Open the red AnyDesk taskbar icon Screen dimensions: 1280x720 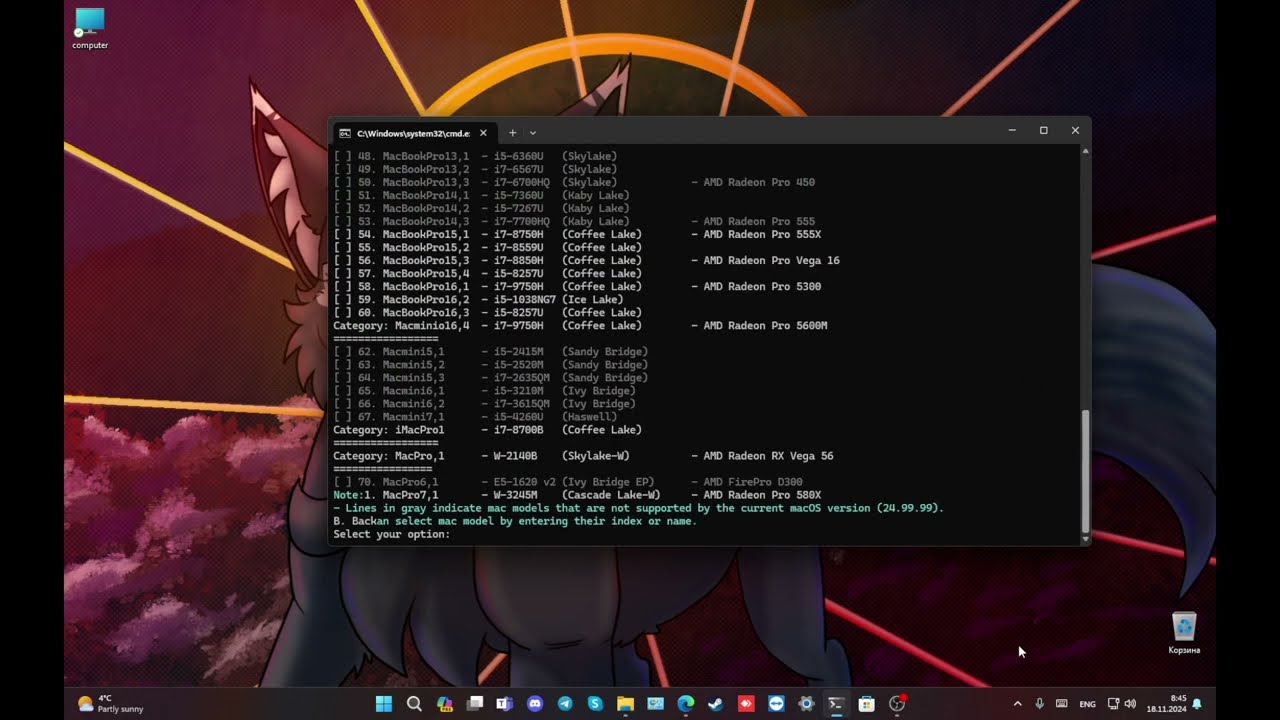pos(746,704)
